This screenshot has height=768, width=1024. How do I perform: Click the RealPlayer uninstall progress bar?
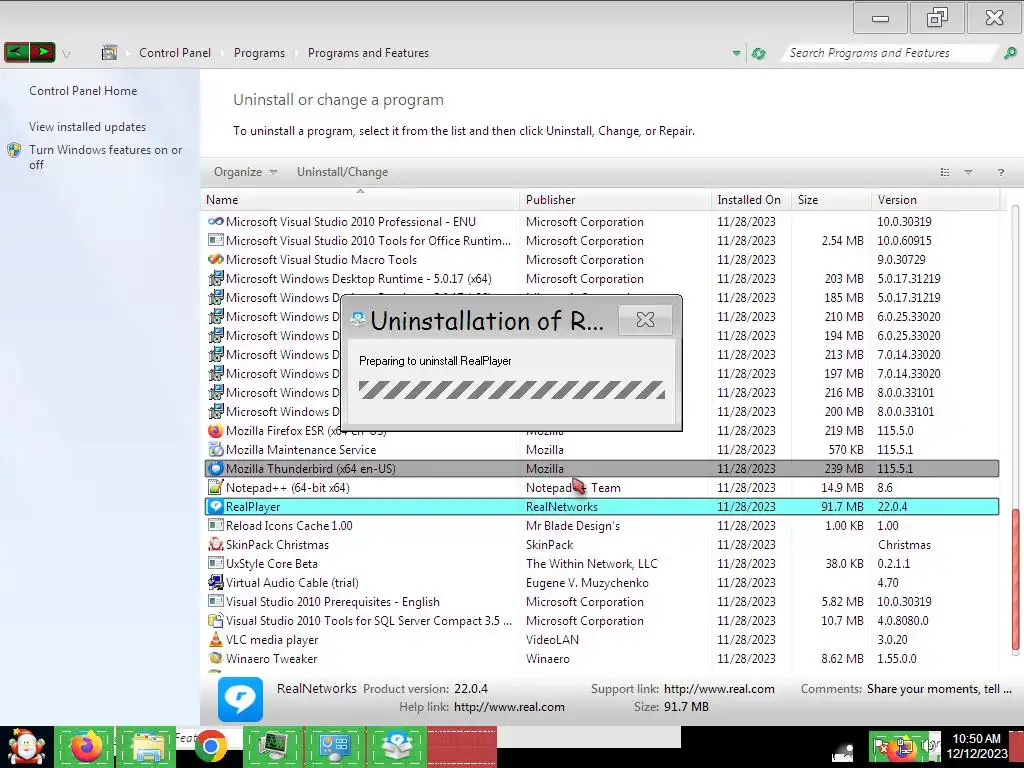(x=512, y=390)
